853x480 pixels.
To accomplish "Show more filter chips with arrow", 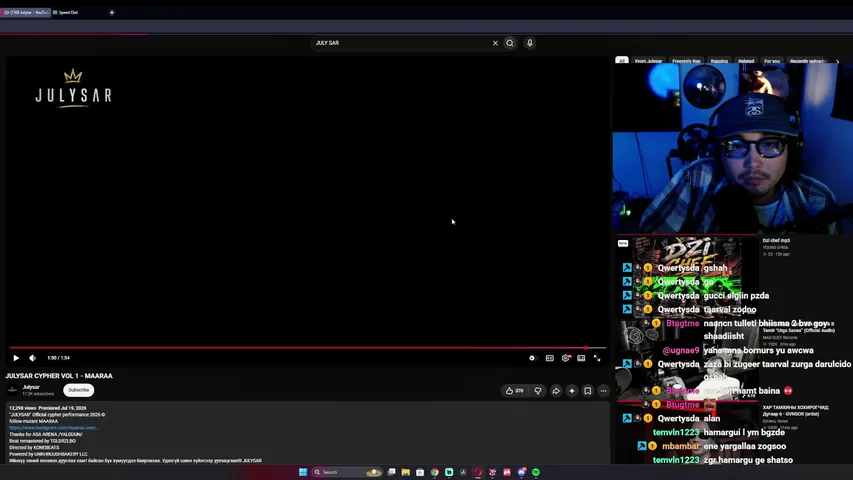I will pos(837,61).
